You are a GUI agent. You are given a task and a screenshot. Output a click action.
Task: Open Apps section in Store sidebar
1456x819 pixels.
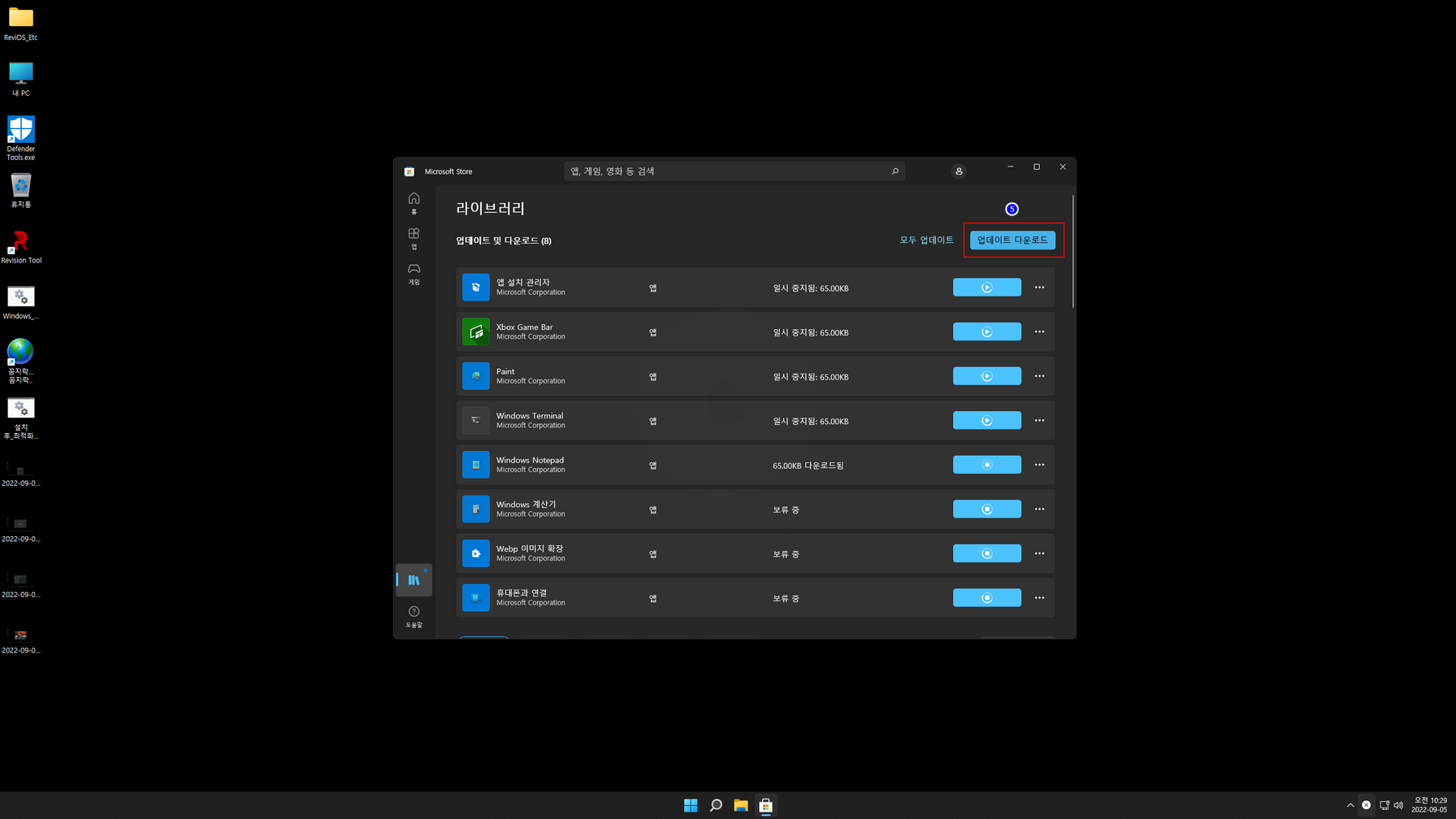(x=414, y=238)
